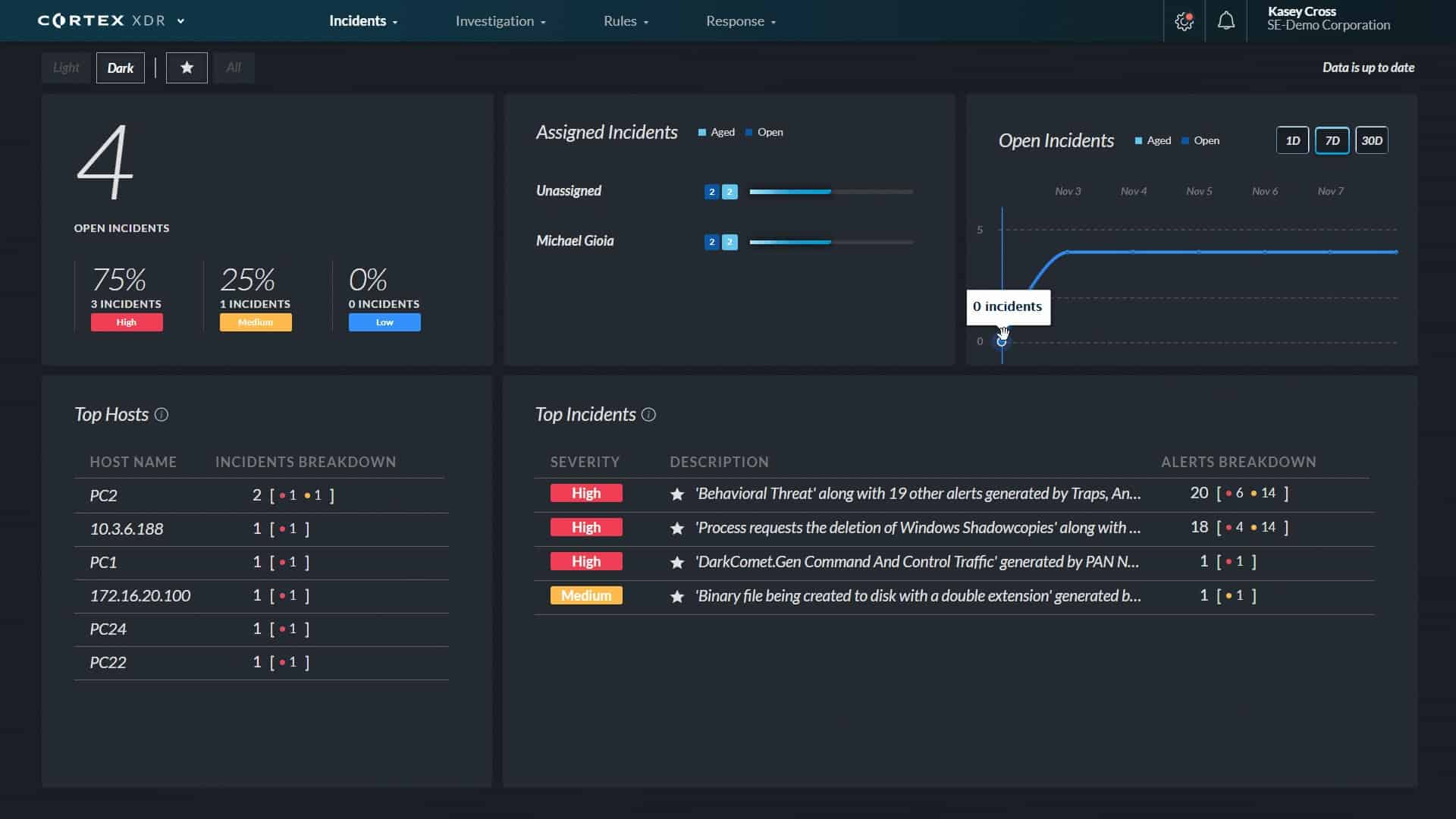Set Open Incidents range to 30D
This screenshot has width=1456, height=819.
point(1371,140)
